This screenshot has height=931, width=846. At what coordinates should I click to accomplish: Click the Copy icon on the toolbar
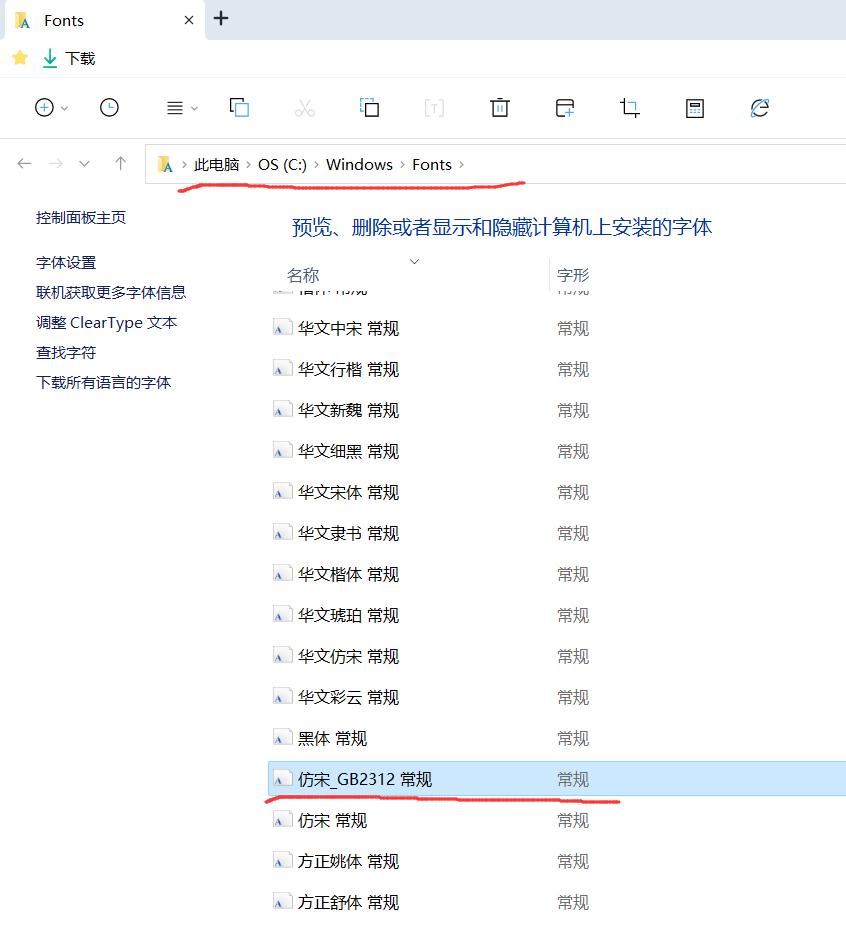tap(239, 108)
